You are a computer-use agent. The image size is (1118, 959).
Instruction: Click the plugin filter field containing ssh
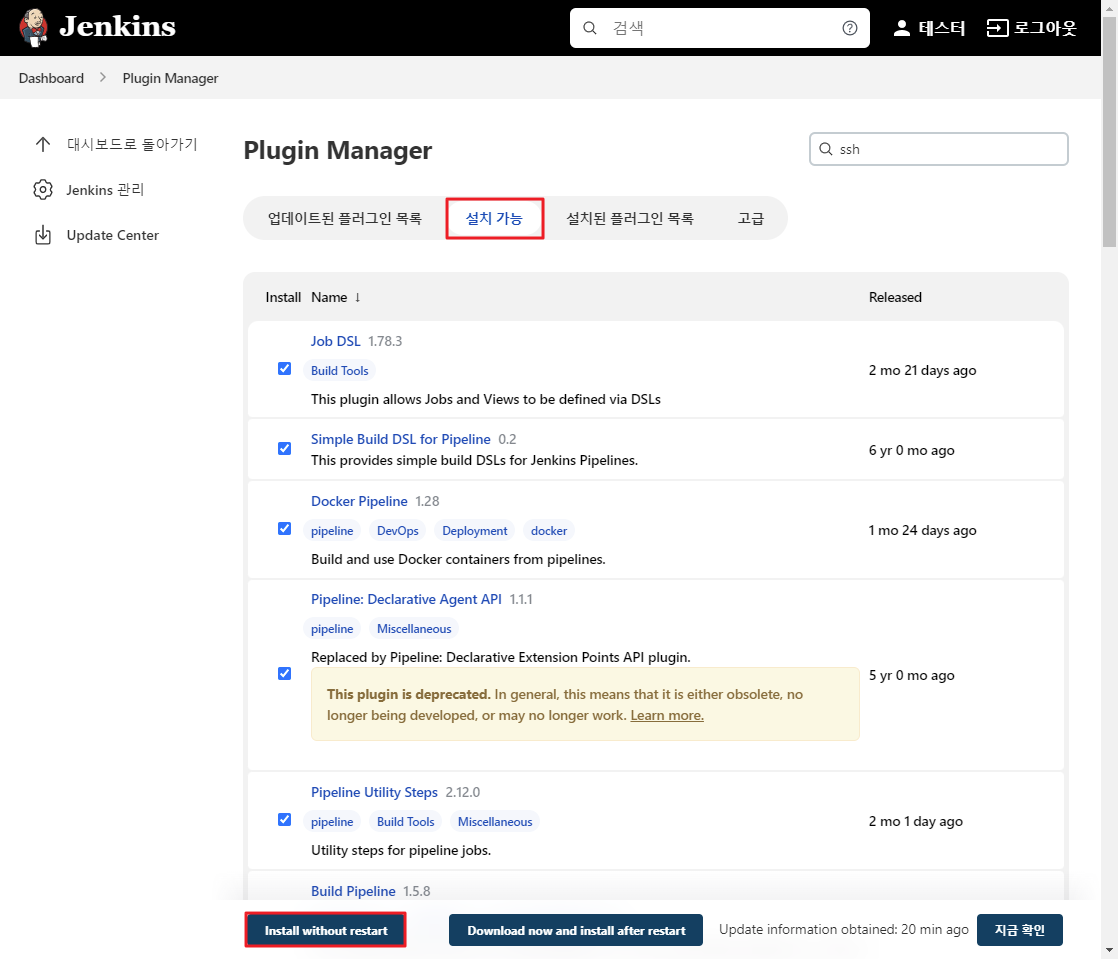[938, 149]
